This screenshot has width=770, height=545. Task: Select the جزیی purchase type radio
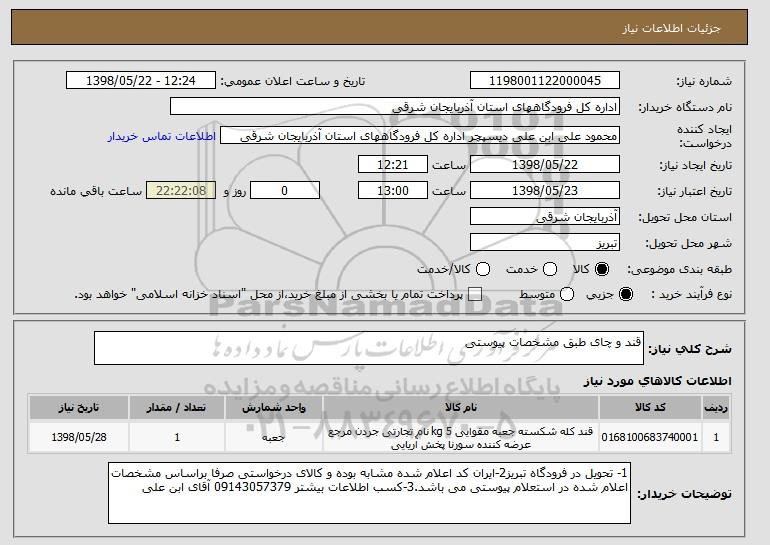pyautogui.click(x=626, y=294)
